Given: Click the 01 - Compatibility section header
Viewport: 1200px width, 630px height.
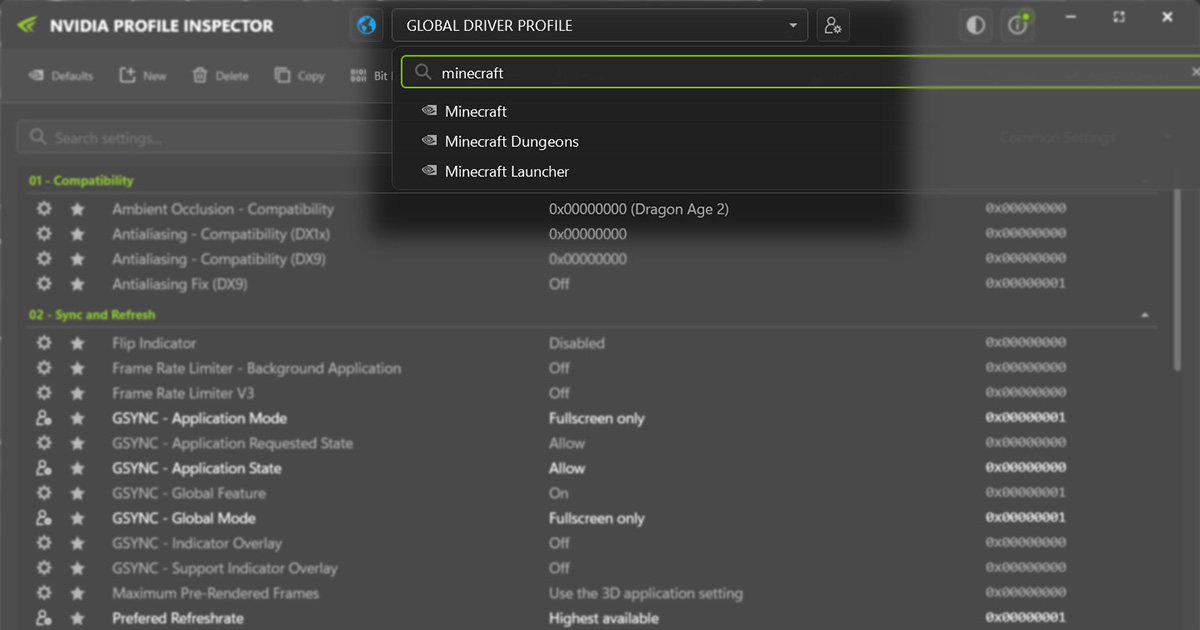Looking at the screenshot, I should coord(81,181).
